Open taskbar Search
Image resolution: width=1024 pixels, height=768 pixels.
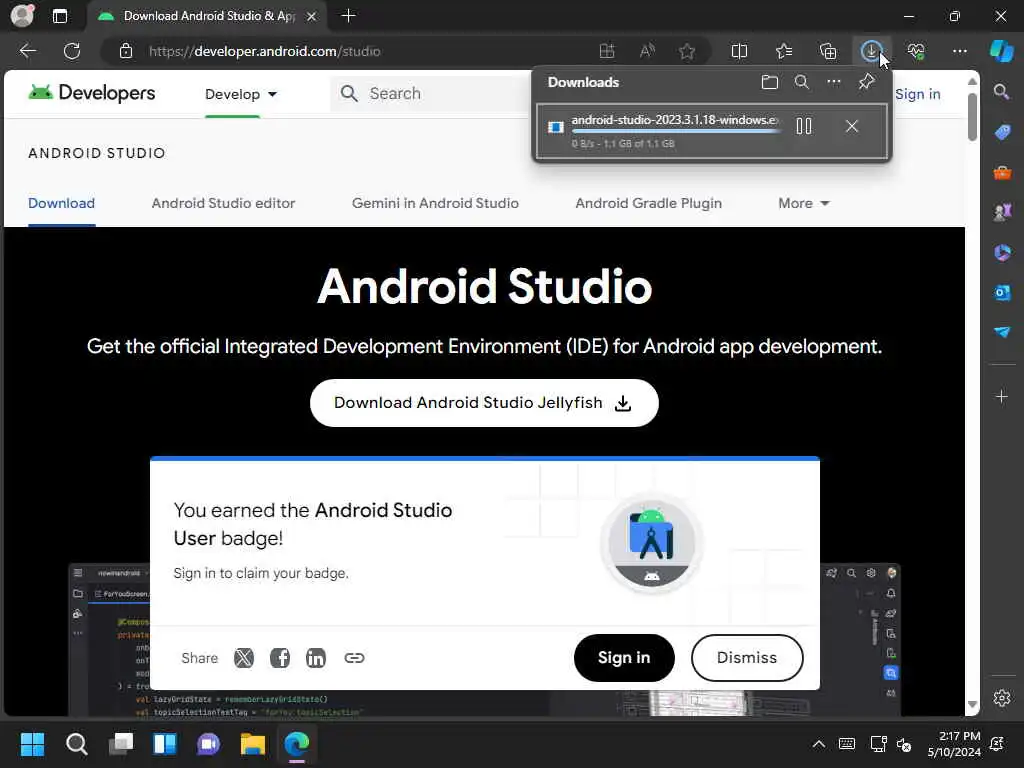click(x=76, y=744)
